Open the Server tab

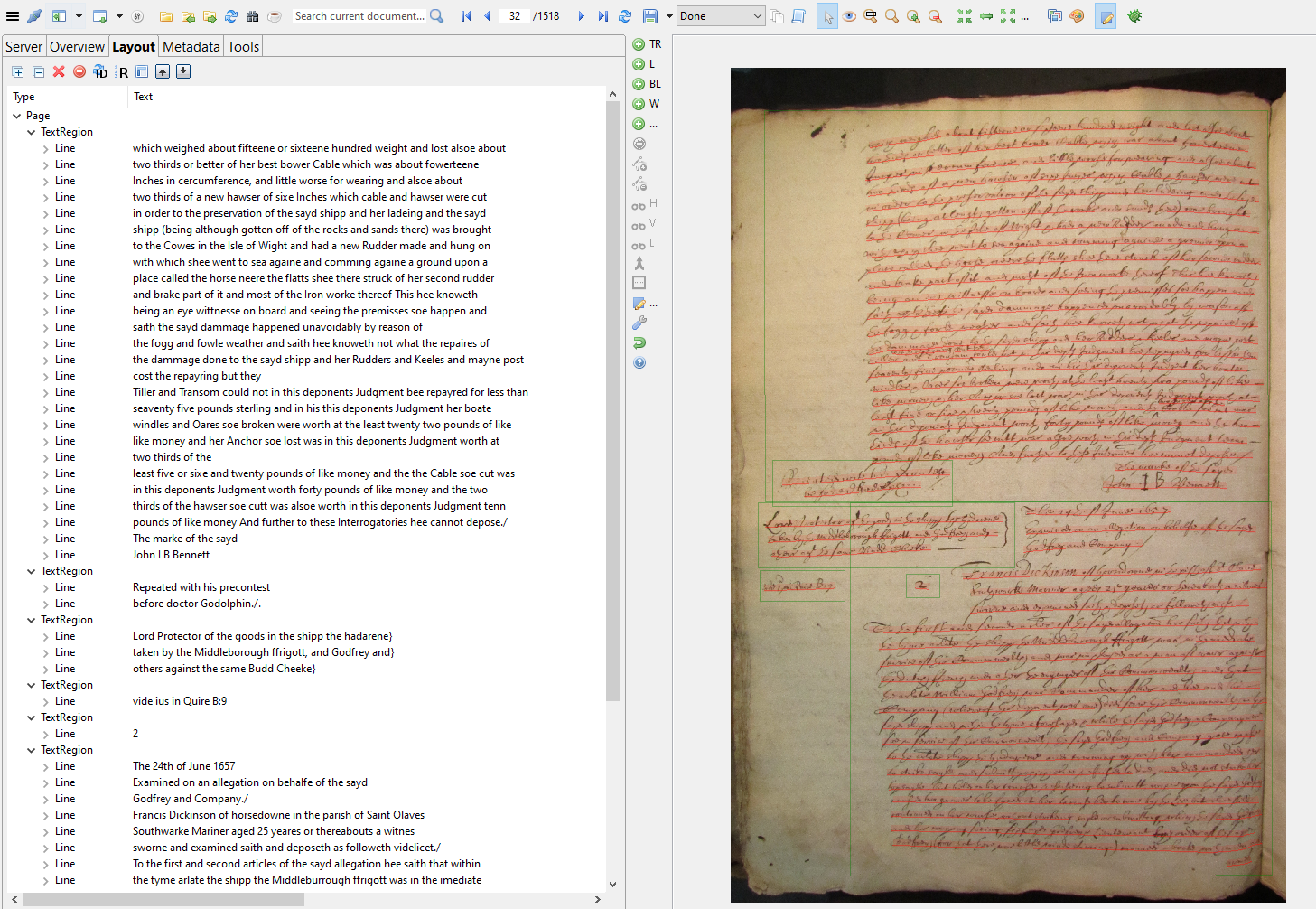click(23, 47)
